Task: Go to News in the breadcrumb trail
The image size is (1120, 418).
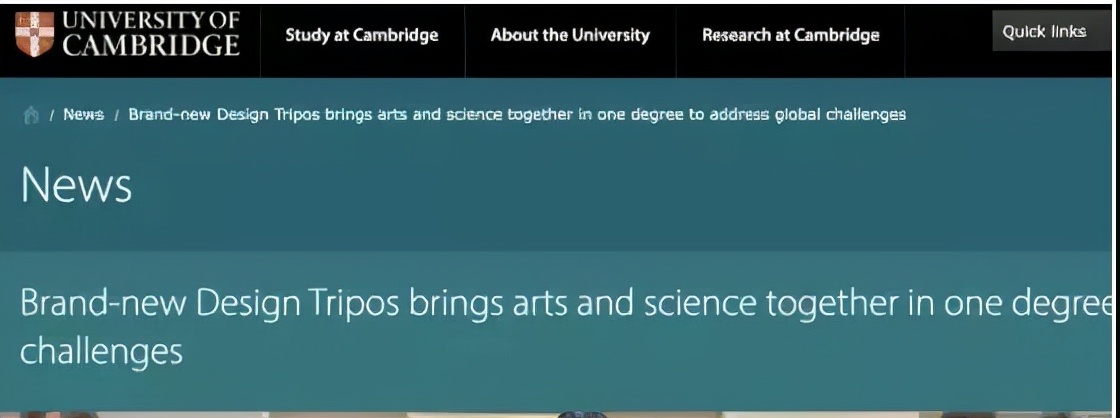Action: pos(84,114)
